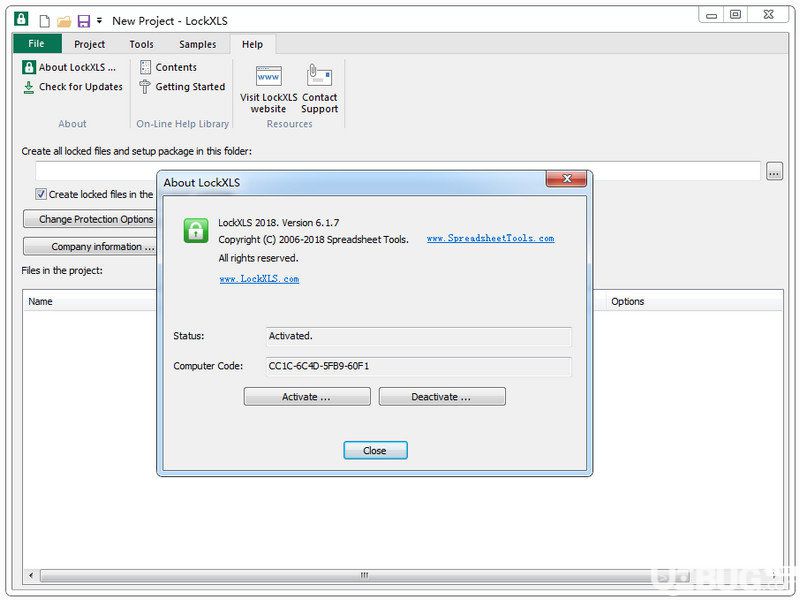Viewport: 800px width, 600px height.
Task: Click the Deactivate button
Action: (x=442, y=396)
